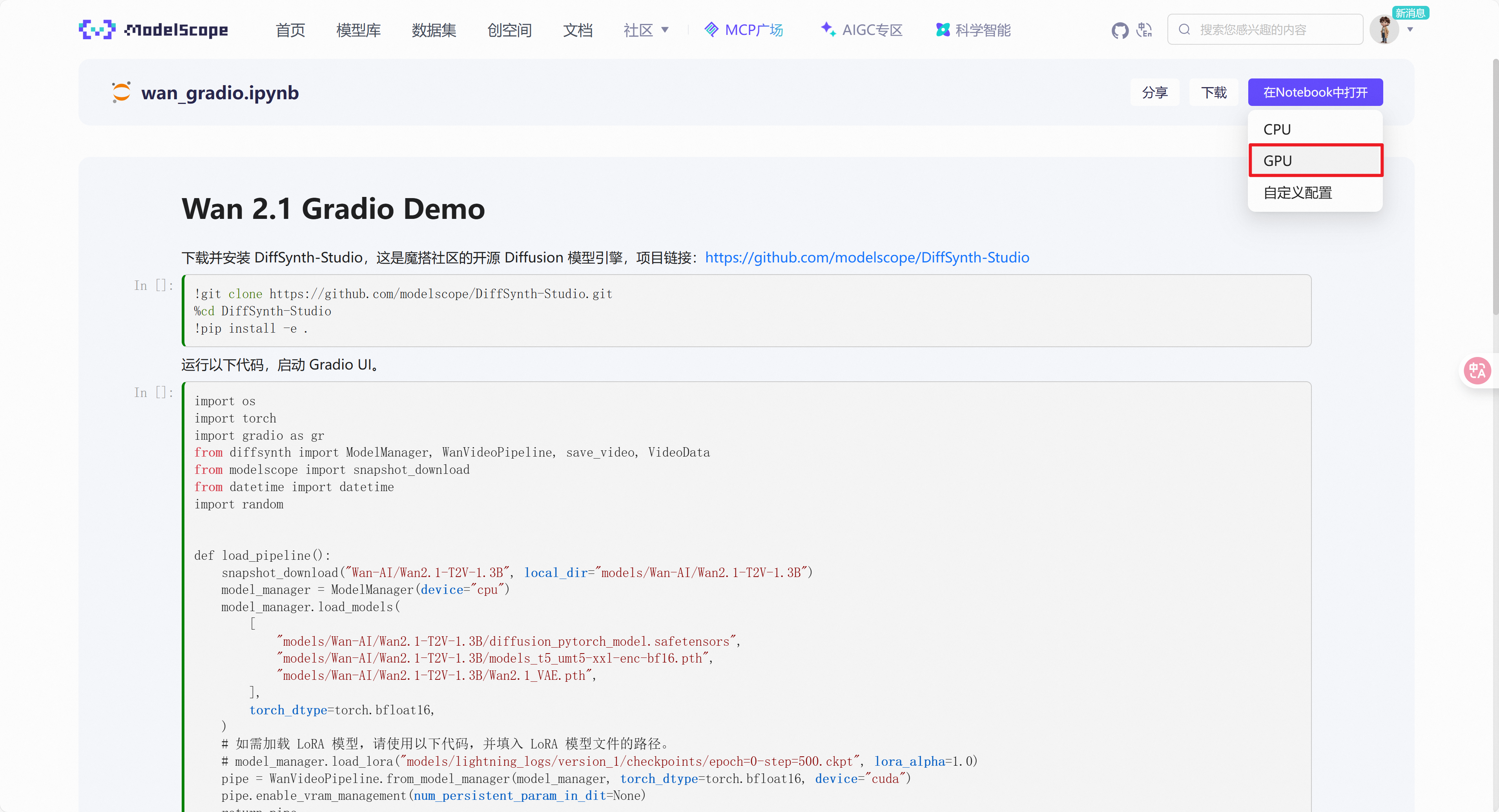
Task: Open the 科学智能 section
Action: click(x=973, y=30)
